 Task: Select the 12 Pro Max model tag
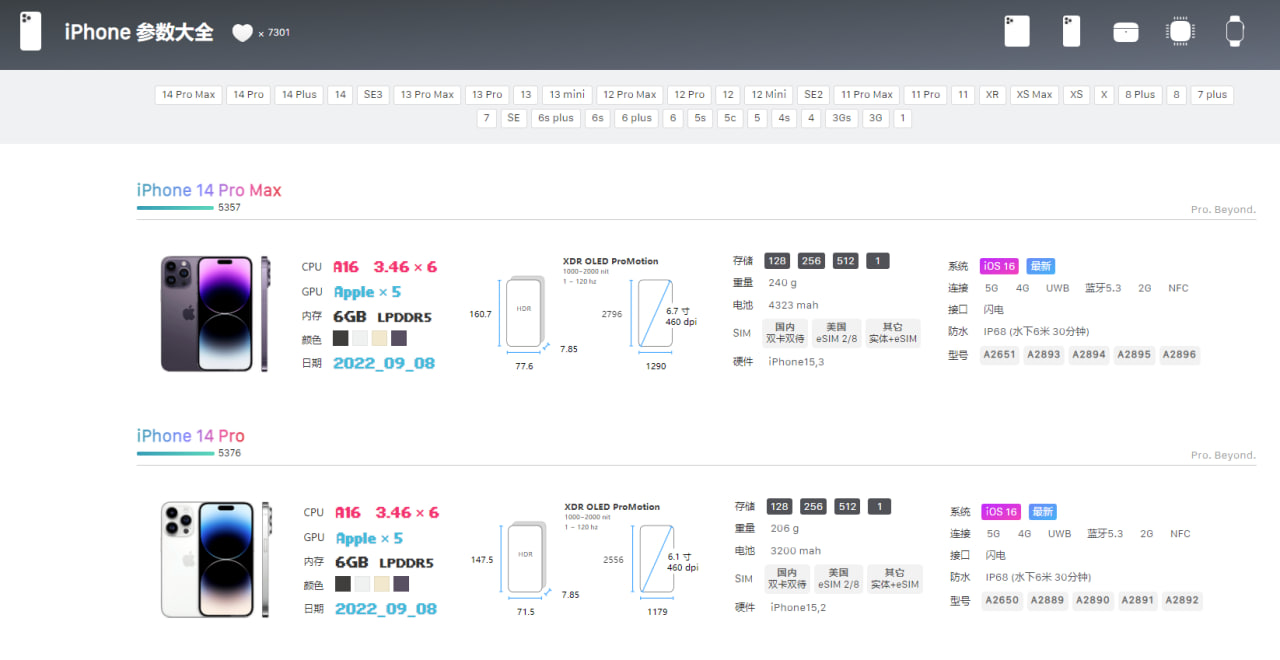click(x=630, y=95)
